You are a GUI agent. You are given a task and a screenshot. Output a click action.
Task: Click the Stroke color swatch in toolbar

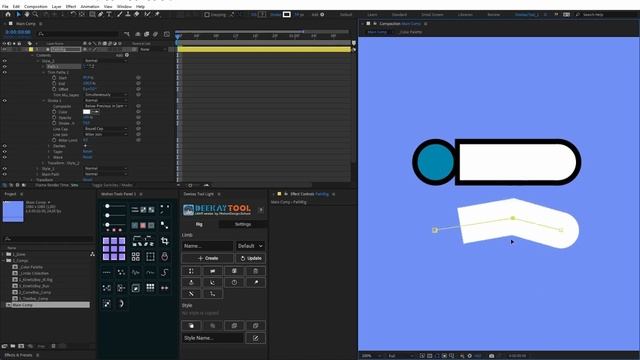[287, 14]
